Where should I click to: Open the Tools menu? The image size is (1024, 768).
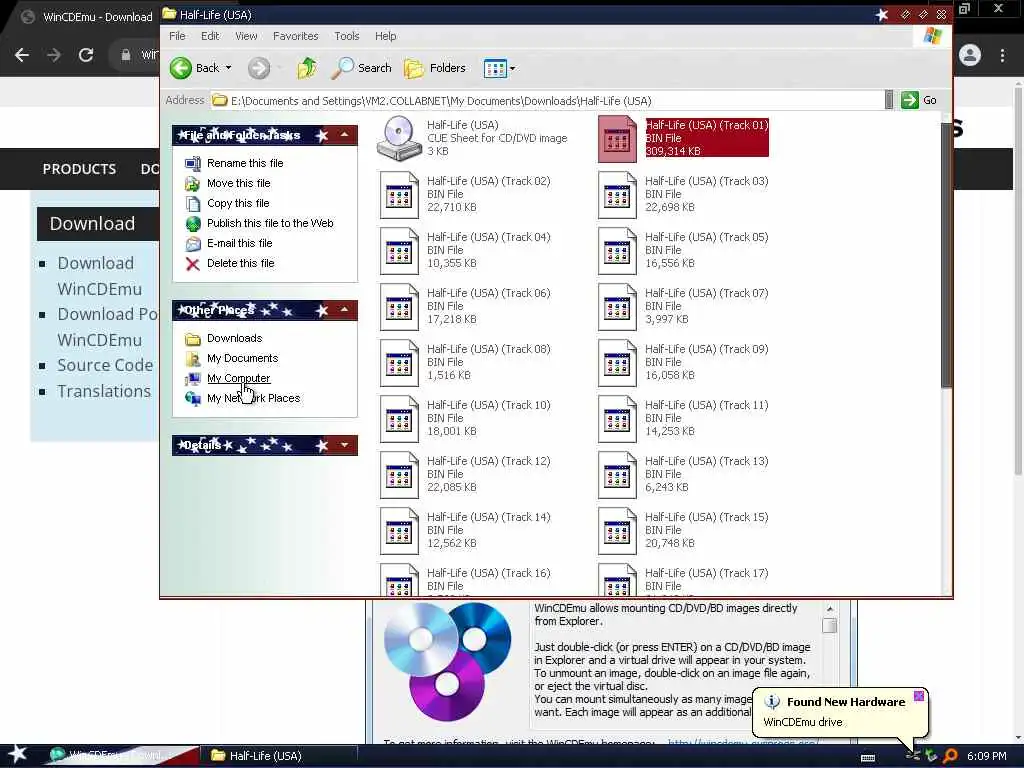(347, 36)
